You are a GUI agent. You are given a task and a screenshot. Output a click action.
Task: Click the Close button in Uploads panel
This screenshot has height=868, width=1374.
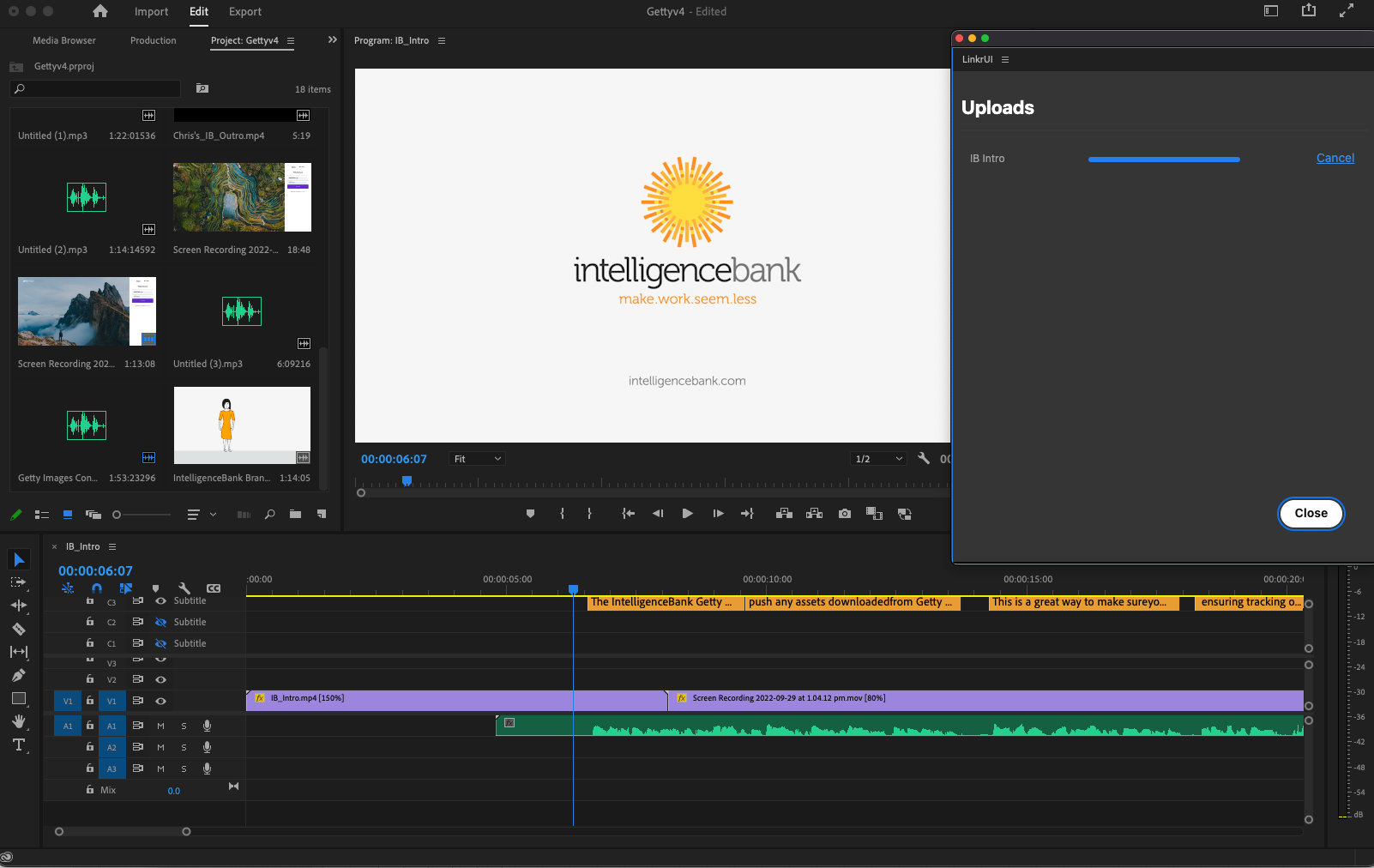(x=1311, y=513)
